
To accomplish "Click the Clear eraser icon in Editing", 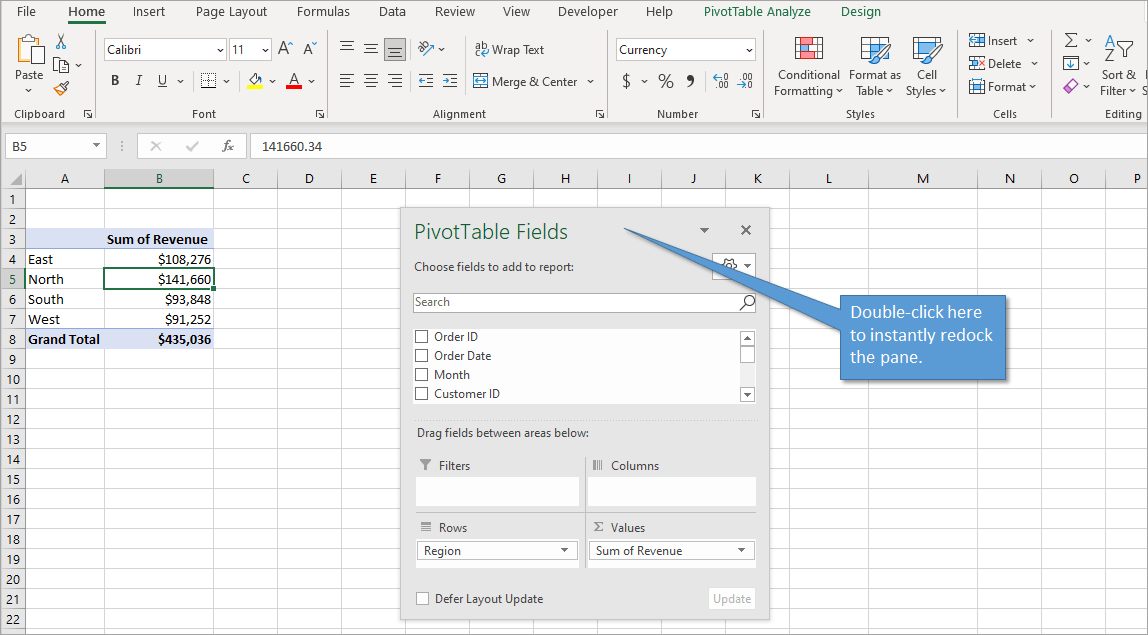I will (1070, 86).
